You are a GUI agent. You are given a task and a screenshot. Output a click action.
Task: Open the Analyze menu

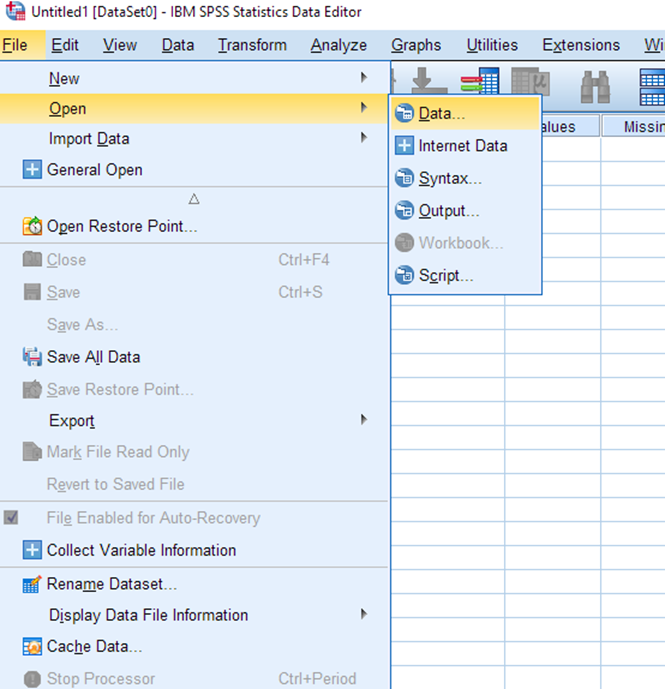339,45
